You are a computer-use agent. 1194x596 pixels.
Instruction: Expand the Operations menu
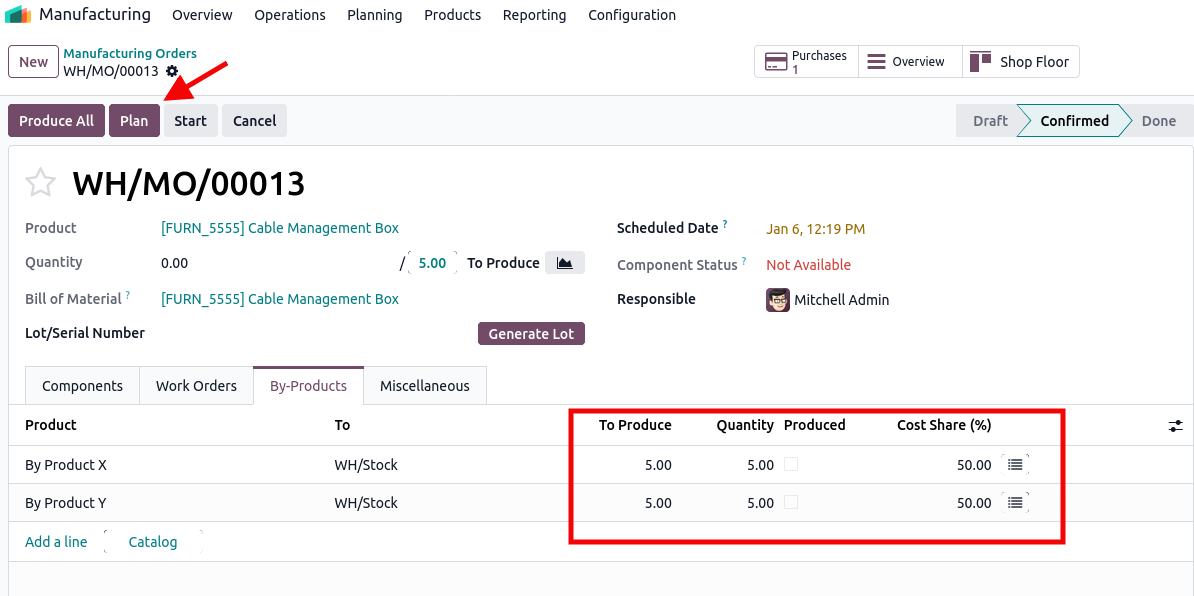pos(290,15)
